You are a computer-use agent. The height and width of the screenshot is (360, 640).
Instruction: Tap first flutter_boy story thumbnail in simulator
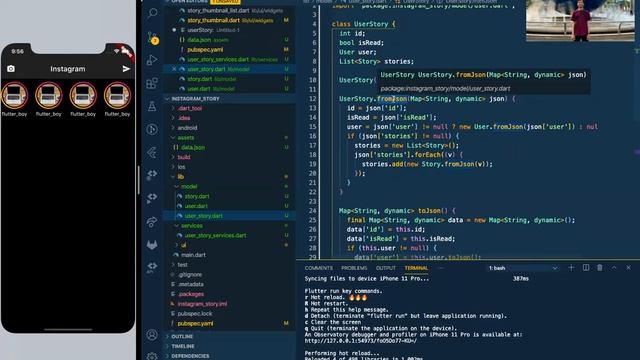[14, 96]
